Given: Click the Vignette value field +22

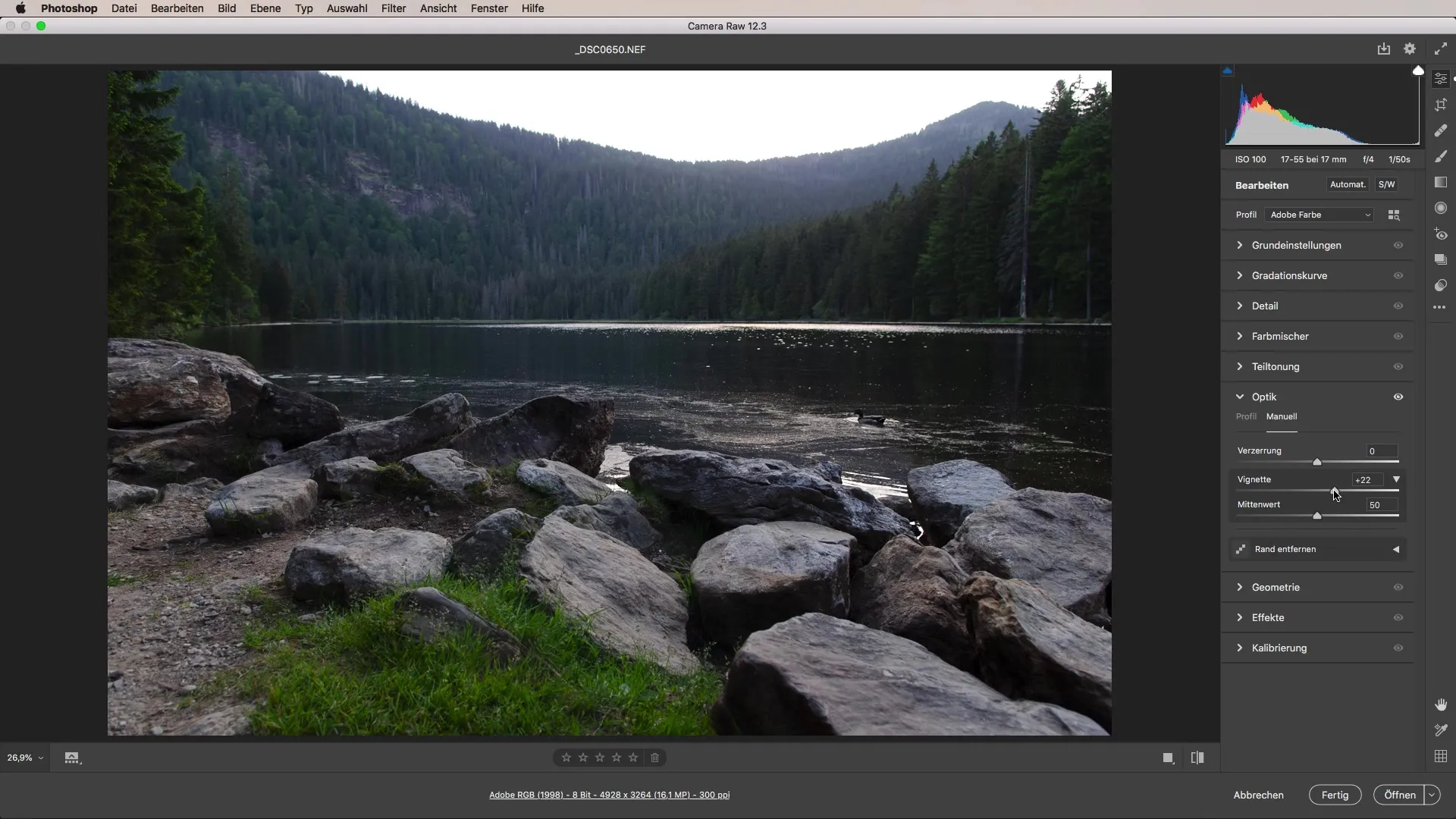Looking at the screenshot, I should pos(1367,480).
